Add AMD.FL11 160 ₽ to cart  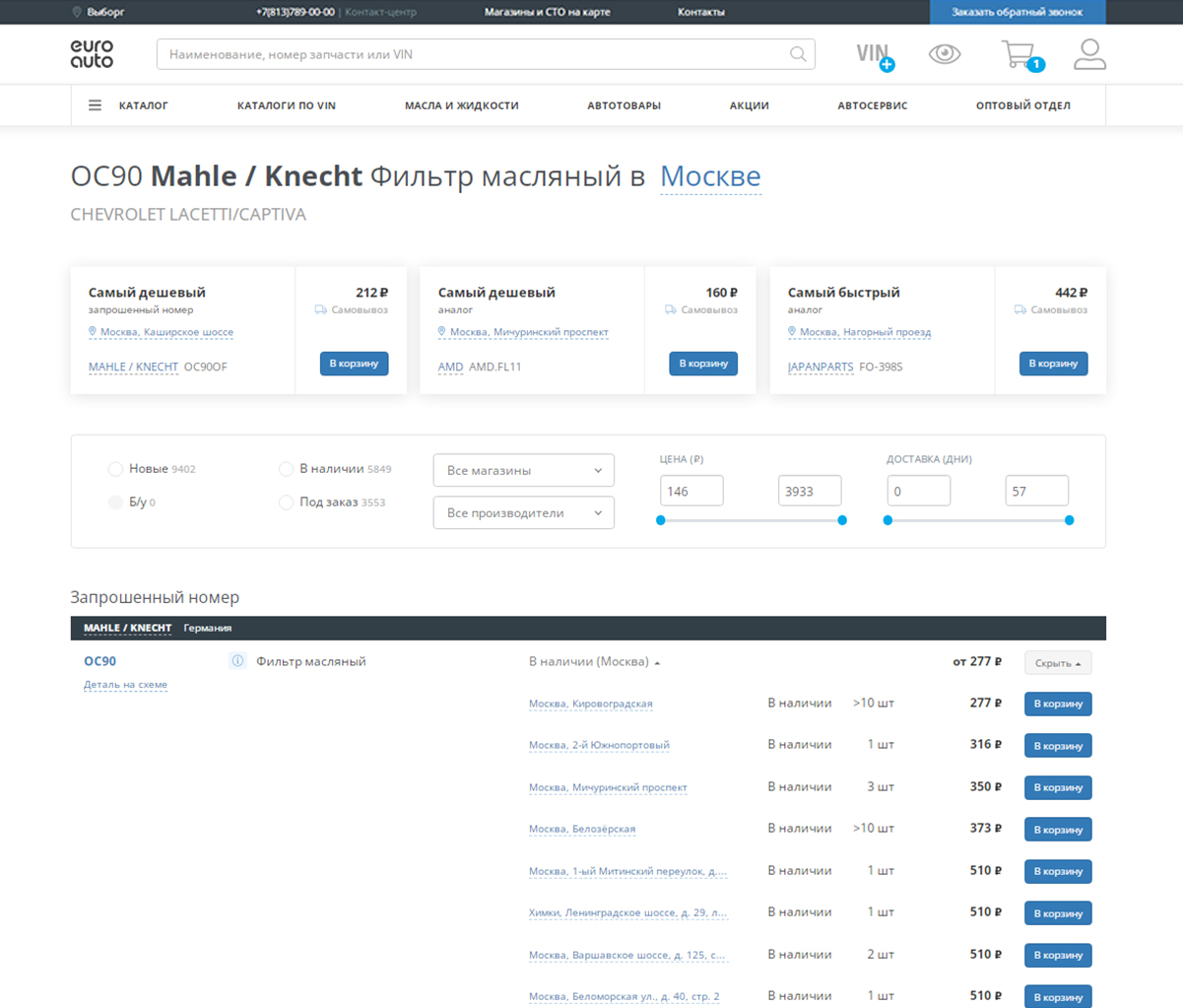point(703,364)
